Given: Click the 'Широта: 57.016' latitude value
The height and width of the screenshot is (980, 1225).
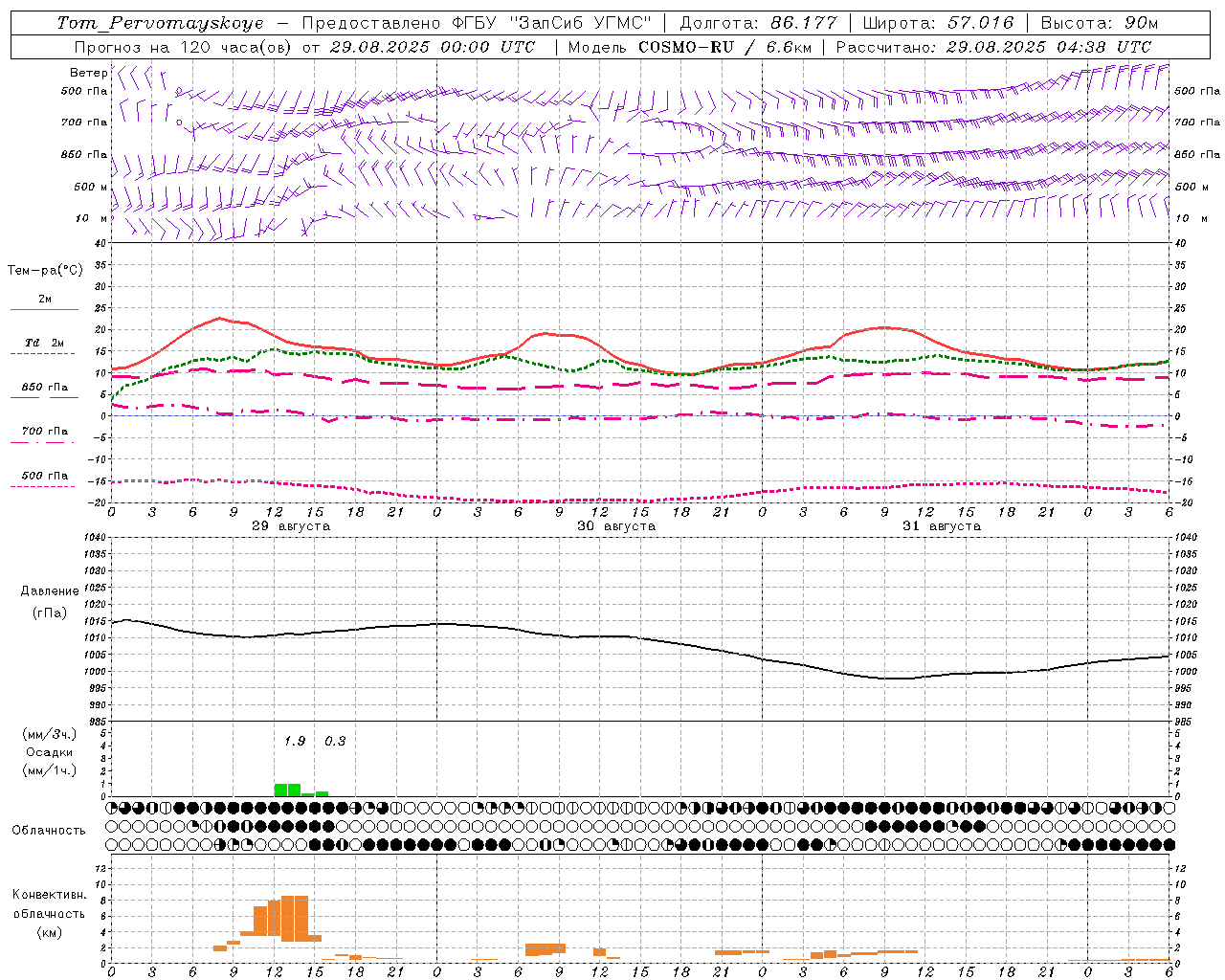Looking at the screenshot, I should (x=938, y=23).
